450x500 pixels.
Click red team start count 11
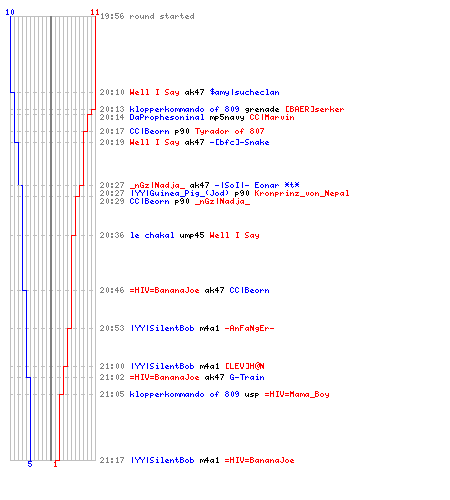tap(95, 12)
